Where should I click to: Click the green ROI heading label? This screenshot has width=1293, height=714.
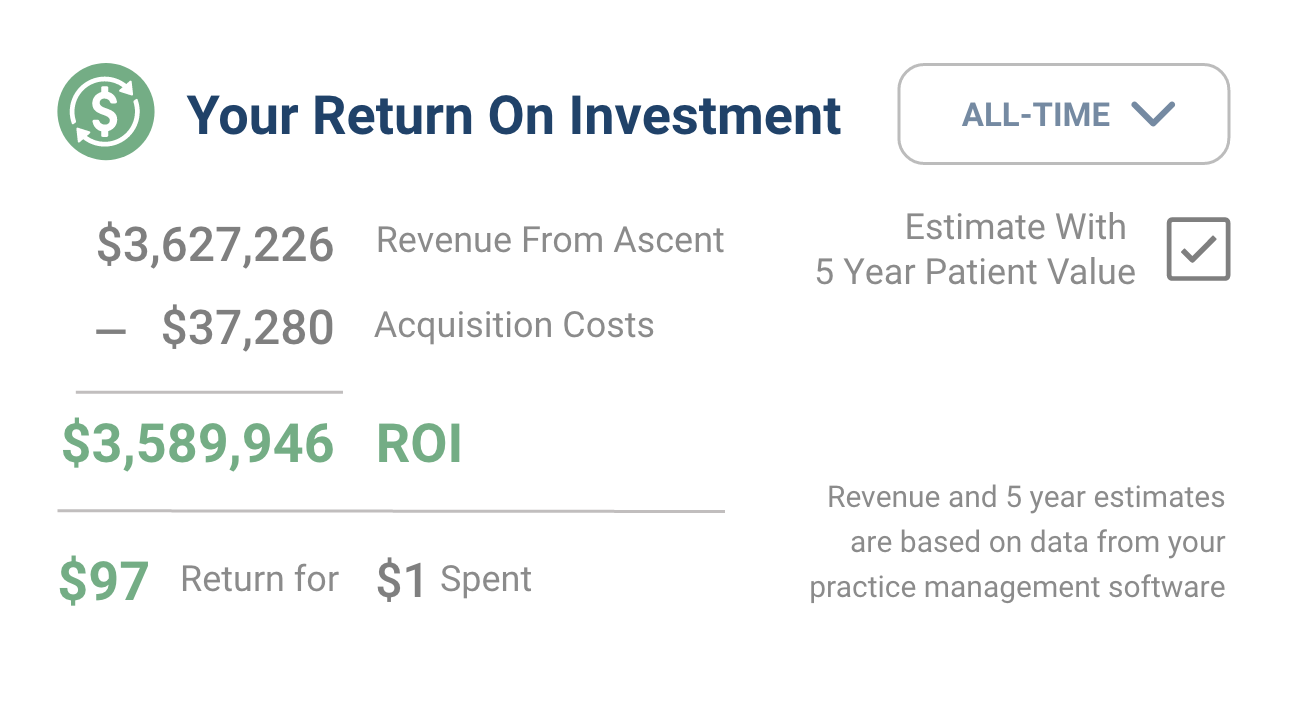tap(417, 442)
